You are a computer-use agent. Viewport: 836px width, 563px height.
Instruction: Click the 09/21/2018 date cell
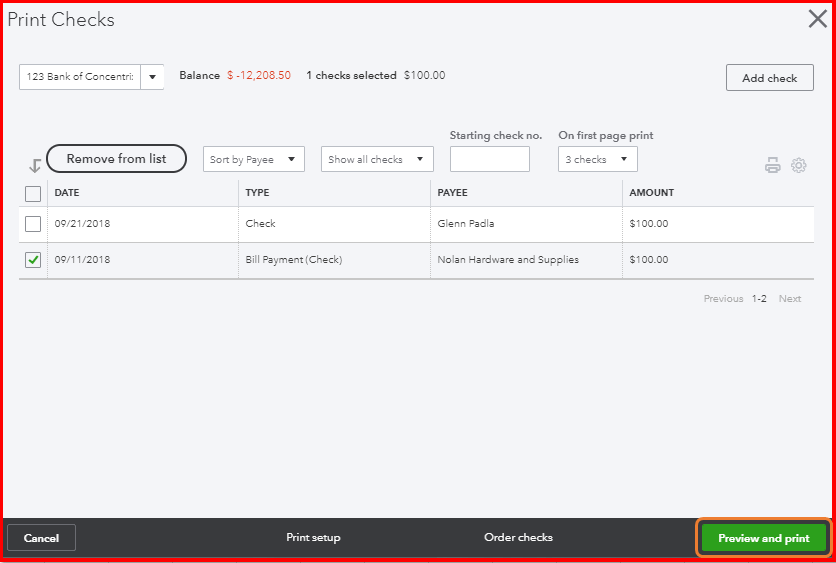(x=82, y=223)
